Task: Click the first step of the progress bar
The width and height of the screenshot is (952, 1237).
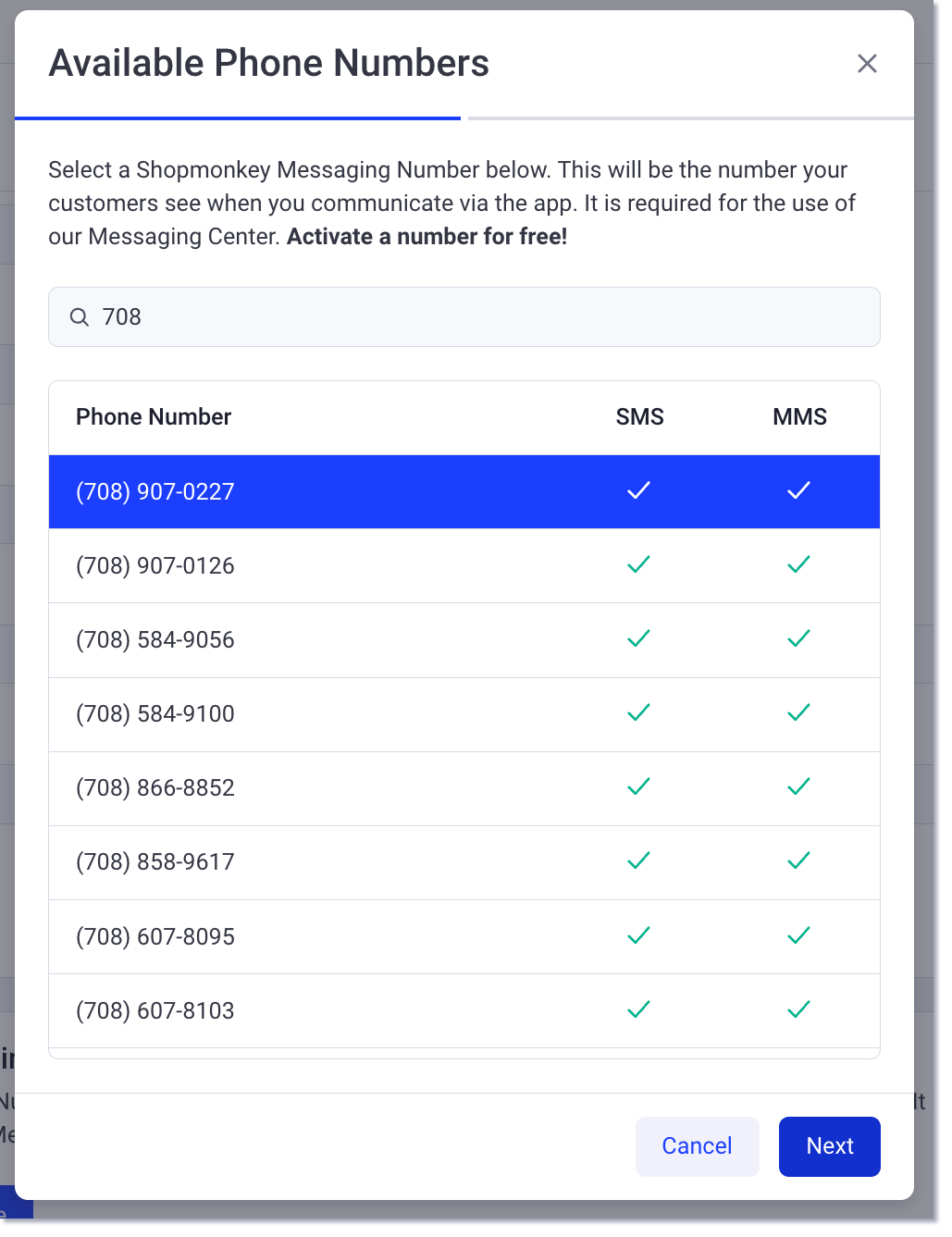Action: click(237, 118)
